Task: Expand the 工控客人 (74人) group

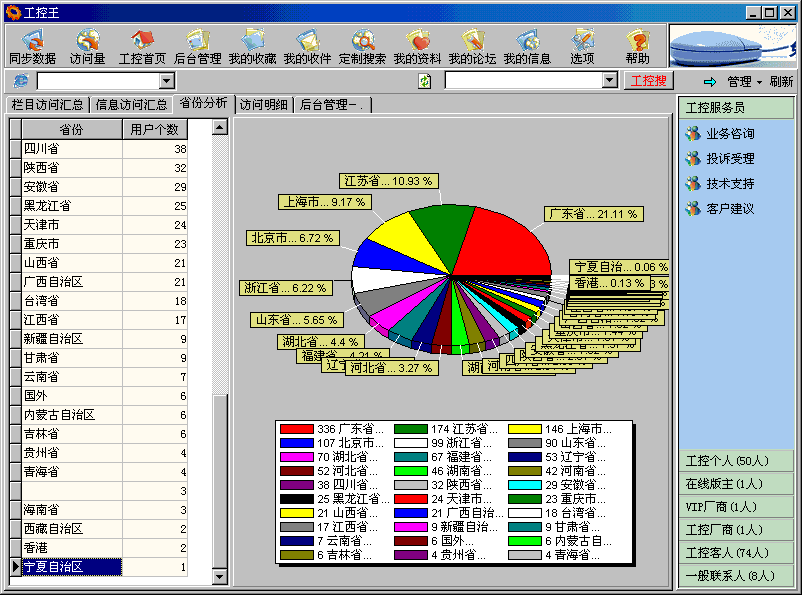Action: (x=728, y=552)
